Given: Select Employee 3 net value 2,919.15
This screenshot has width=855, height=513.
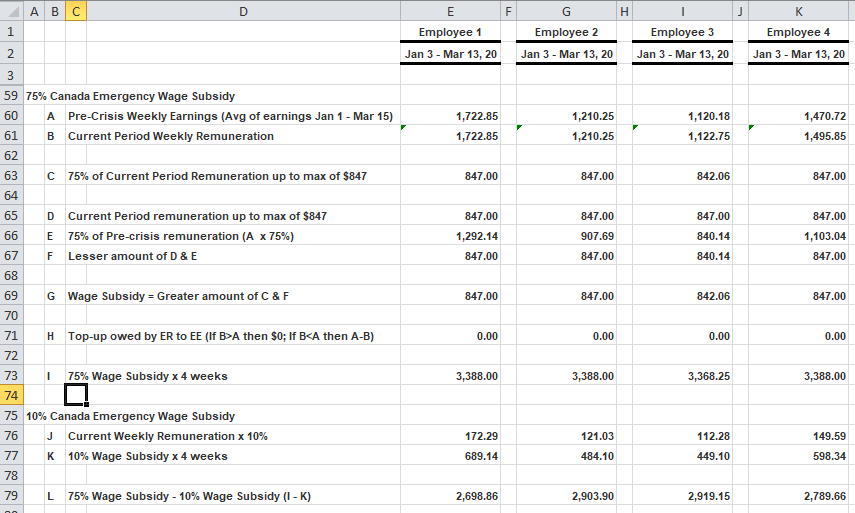Looking at the screenshot, I should [682, 496].
